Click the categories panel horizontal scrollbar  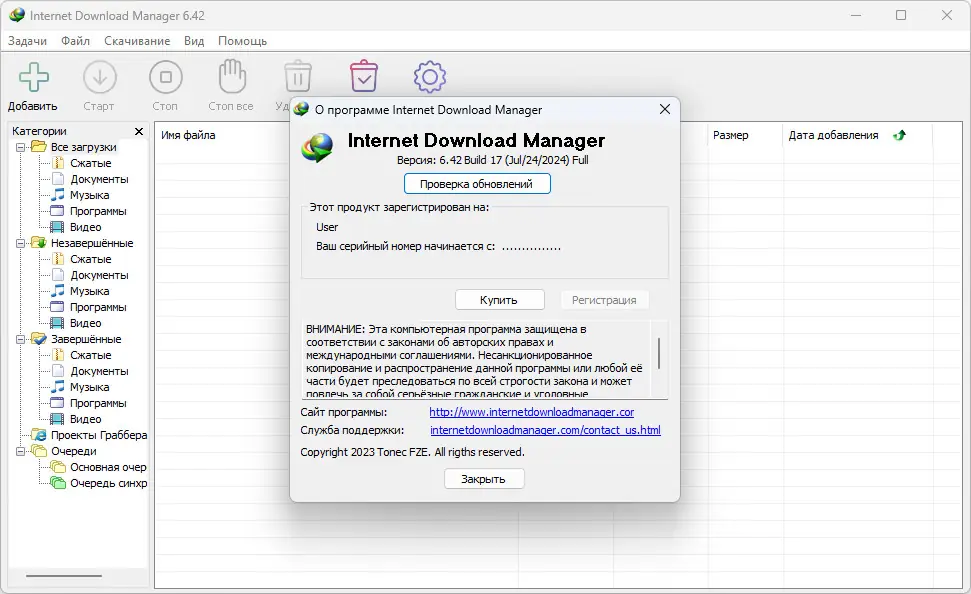click(x=64, y=575)
